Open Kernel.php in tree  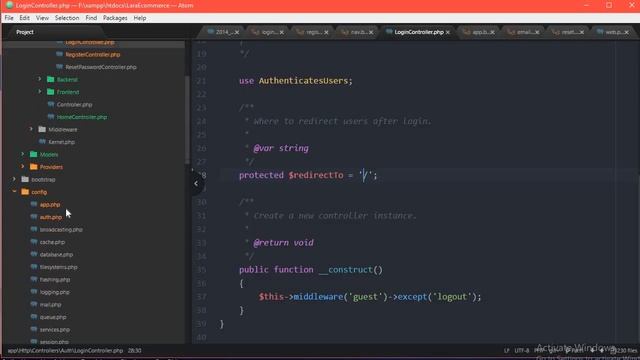point(62,142)
